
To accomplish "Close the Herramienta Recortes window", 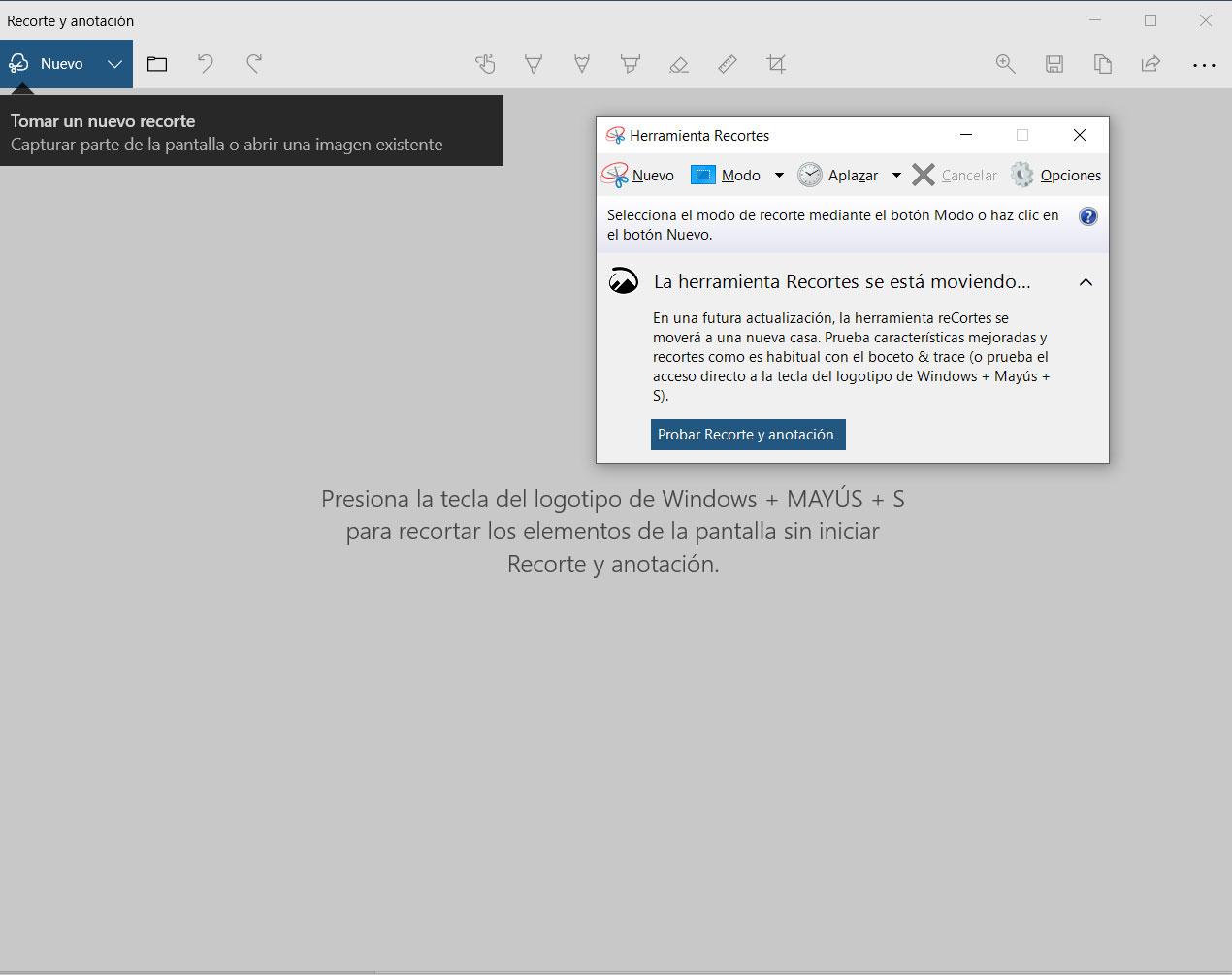I will pos(1080,135).
